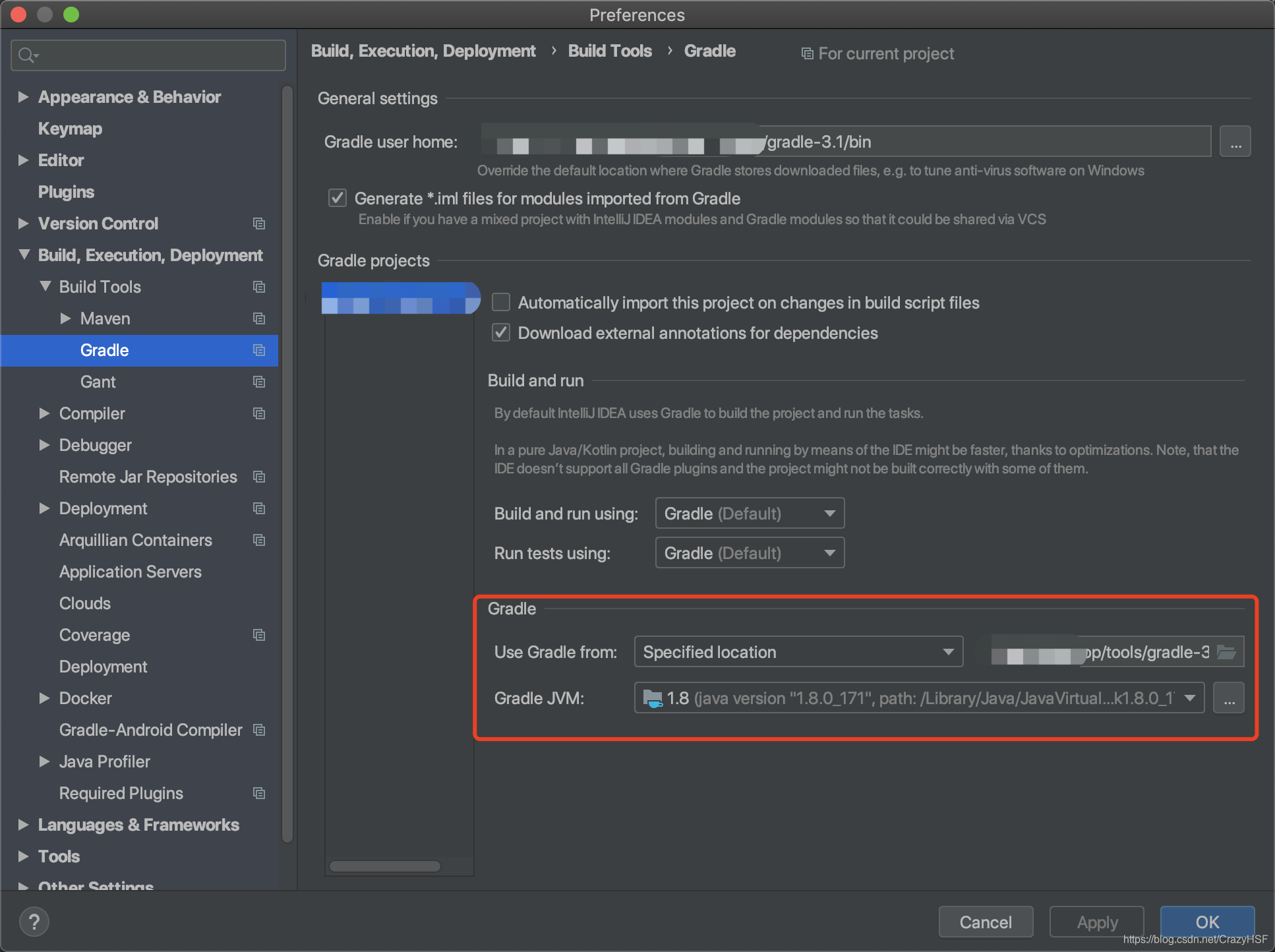Click the project icon beside Arquillian Containers
Image resolution: width=1275 pixels, height=952 pixels.
pyautogui.click(x=259, y=540)
